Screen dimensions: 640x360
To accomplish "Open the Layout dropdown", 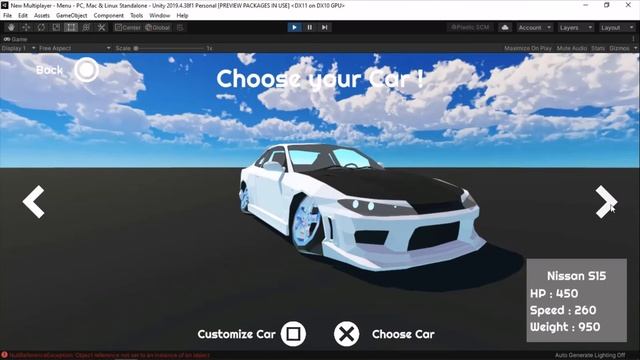I will tap(617, 27).
